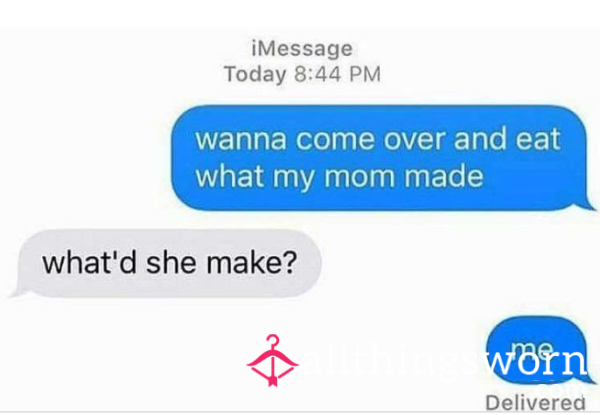
Task: Click the faded '.com' watermark text
Action: (x=560, y=388)
